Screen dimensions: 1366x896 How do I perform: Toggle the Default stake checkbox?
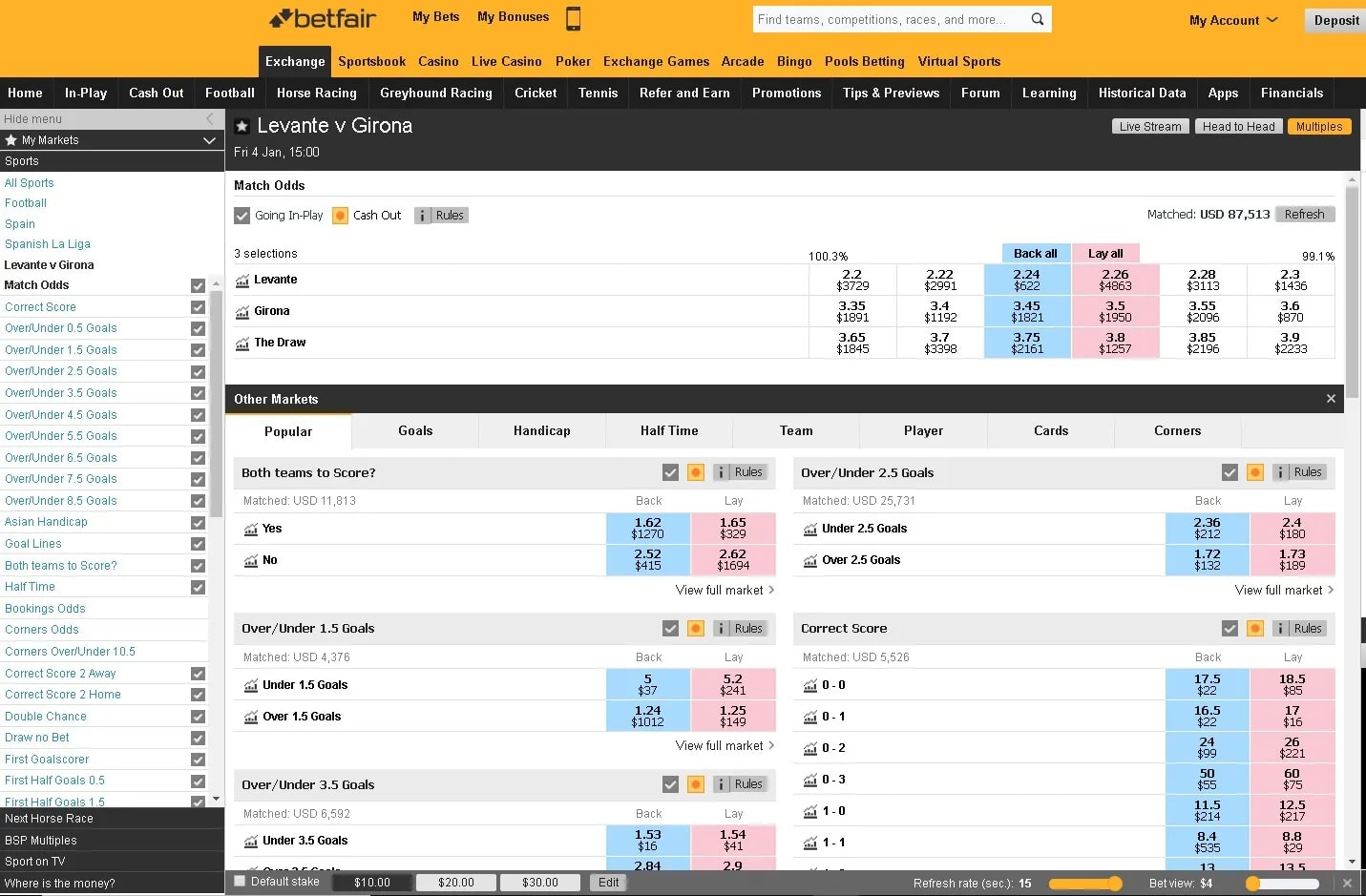240,882
